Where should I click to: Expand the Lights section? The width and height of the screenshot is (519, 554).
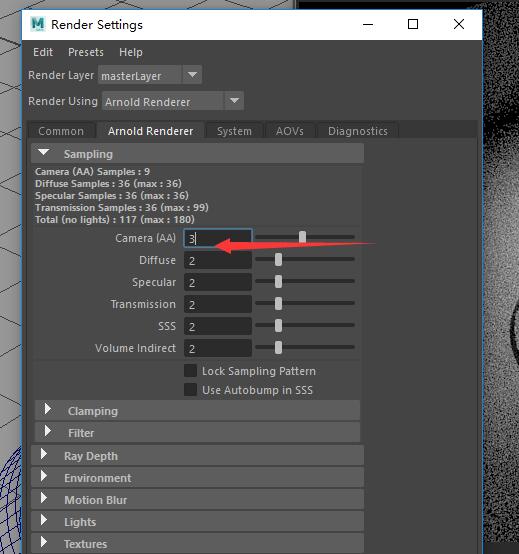[x=197, y=521]
